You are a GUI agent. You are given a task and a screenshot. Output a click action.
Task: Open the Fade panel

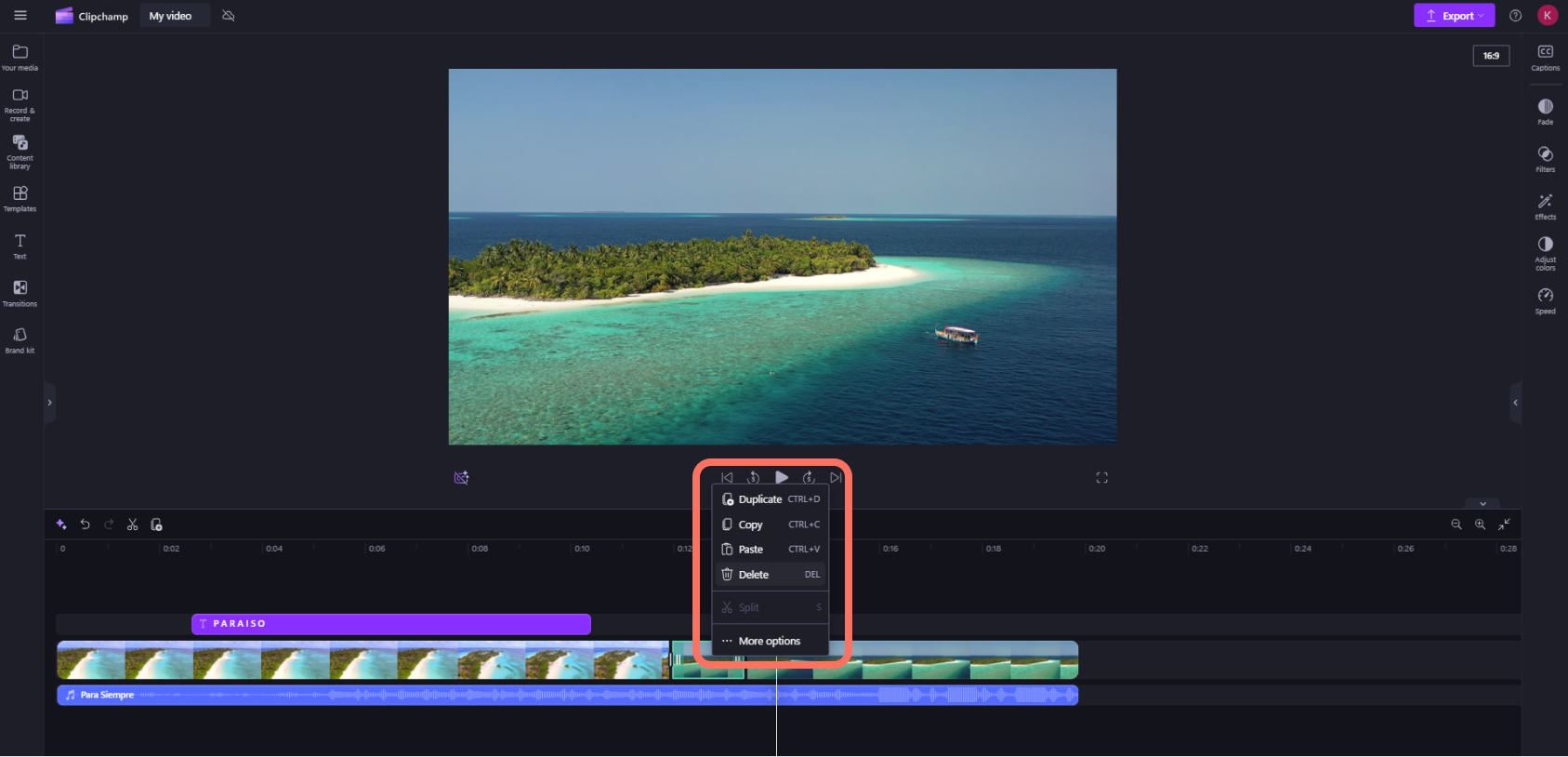coord(1546,112)
